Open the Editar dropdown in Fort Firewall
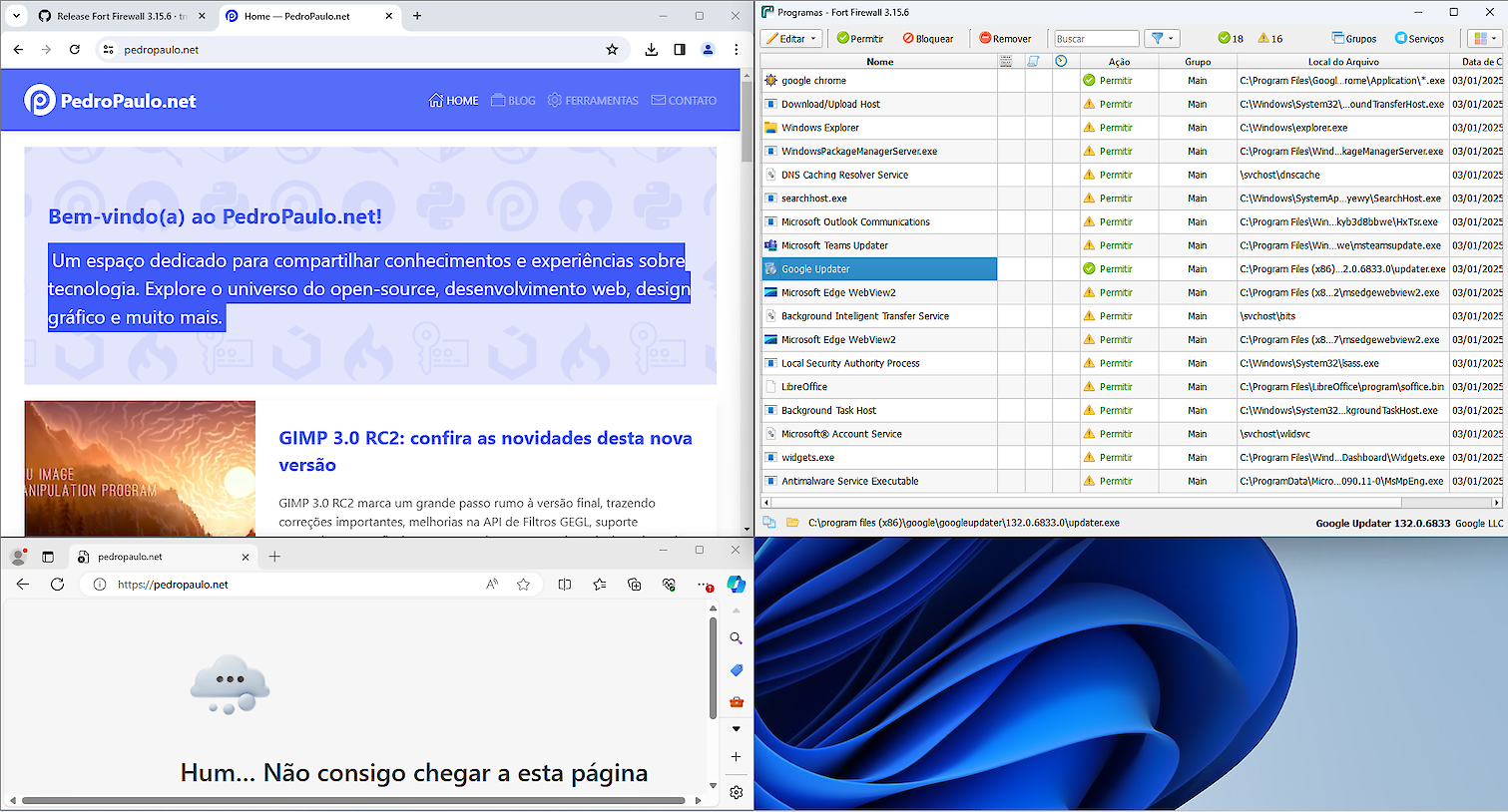This screenshot has height=812, width=1508. 790,39
